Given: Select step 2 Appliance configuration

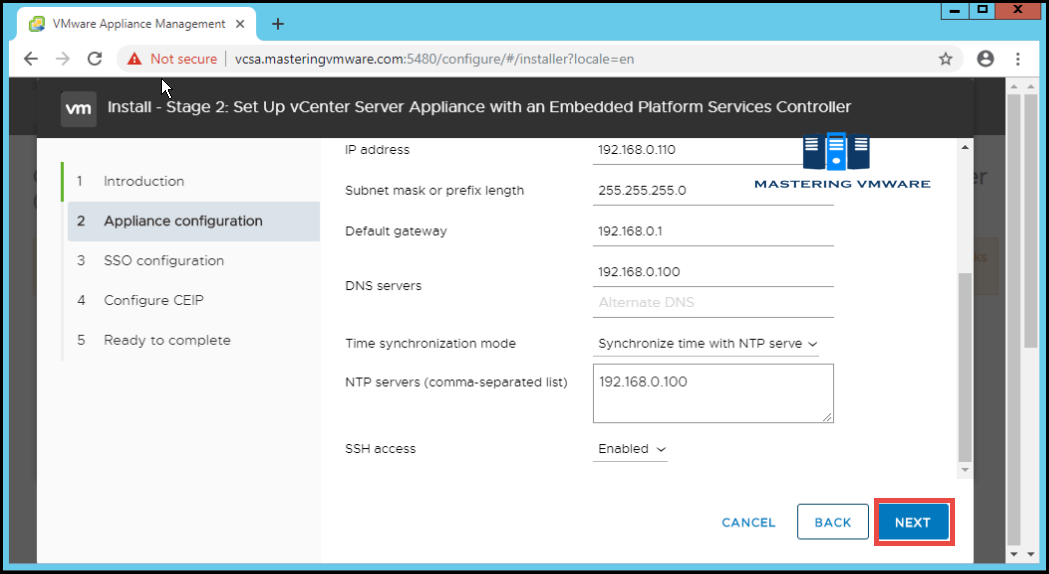Looking at the screenshot, I should tap(193, 221).
